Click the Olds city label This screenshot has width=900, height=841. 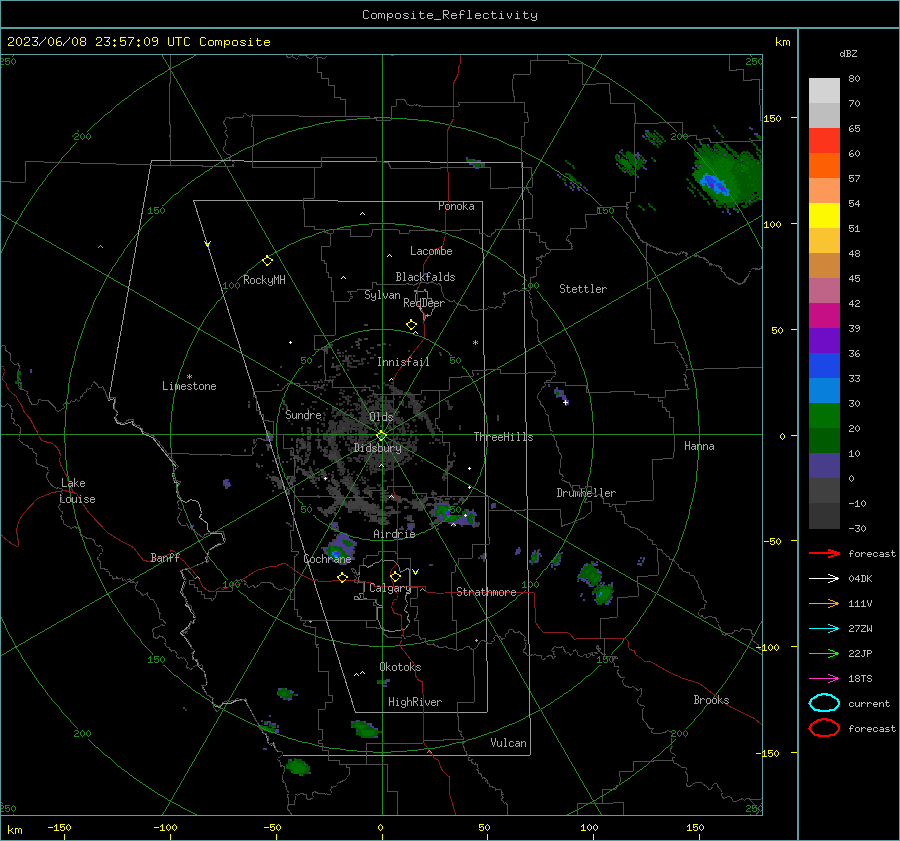tap(381, 417)
